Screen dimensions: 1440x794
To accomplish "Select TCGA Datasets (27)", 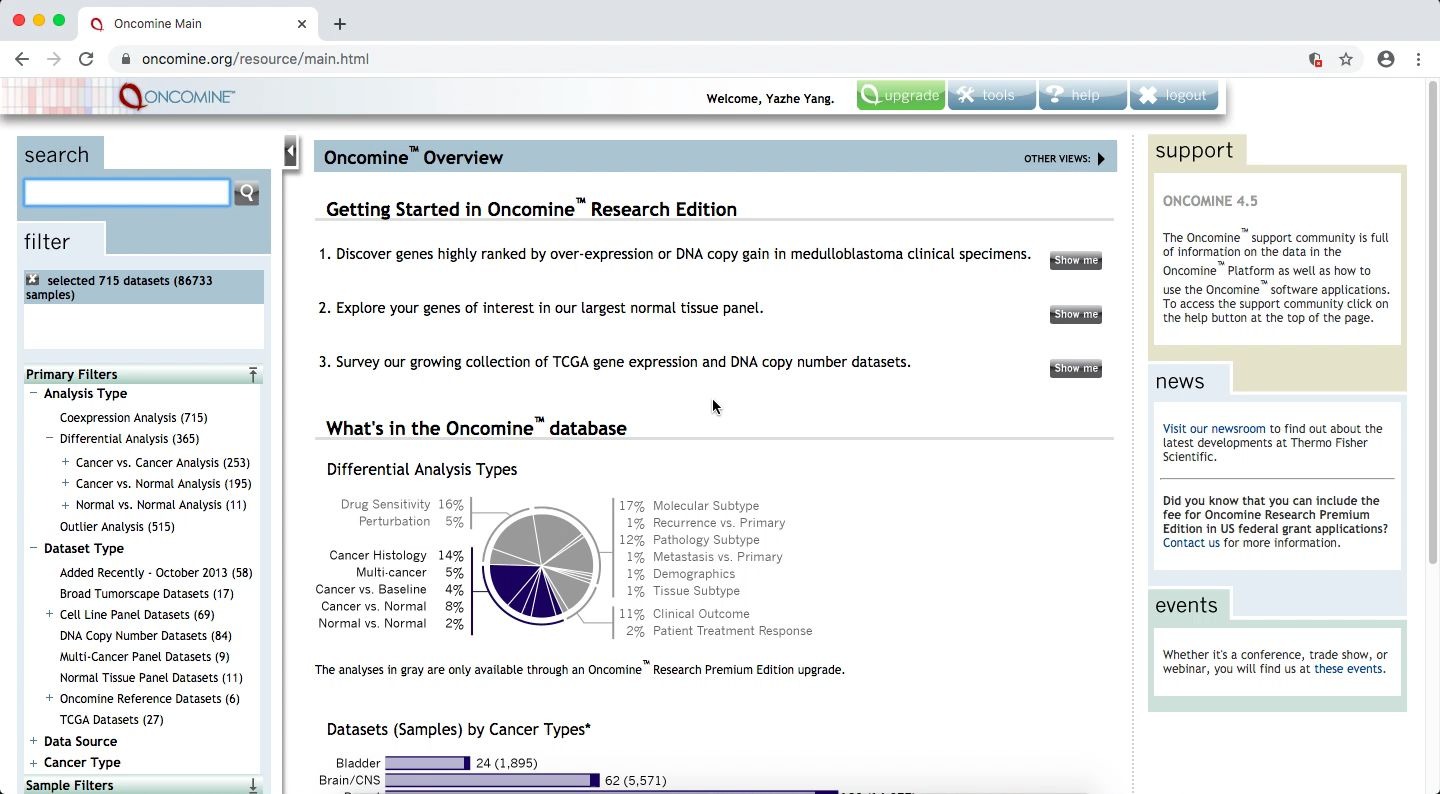I will click(x=111, y=720).
